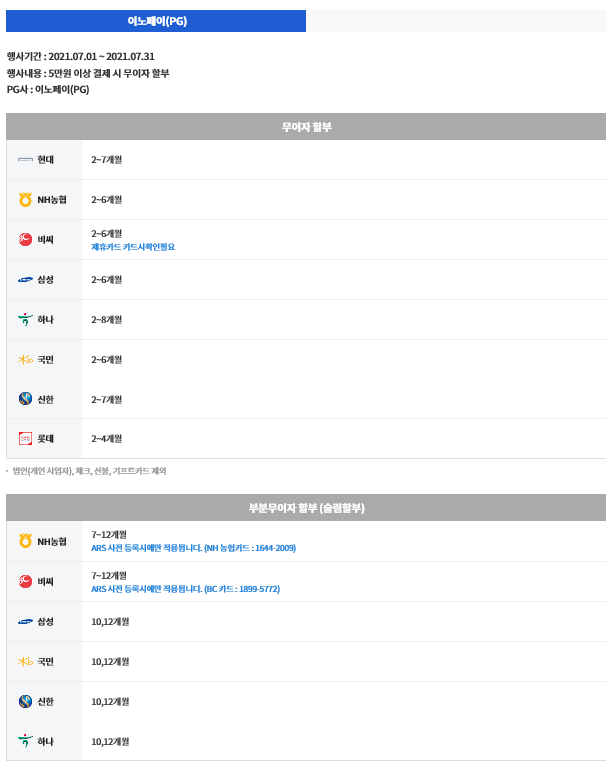Click 하나 row's 2~8개월 value

(x=106, y=320)
